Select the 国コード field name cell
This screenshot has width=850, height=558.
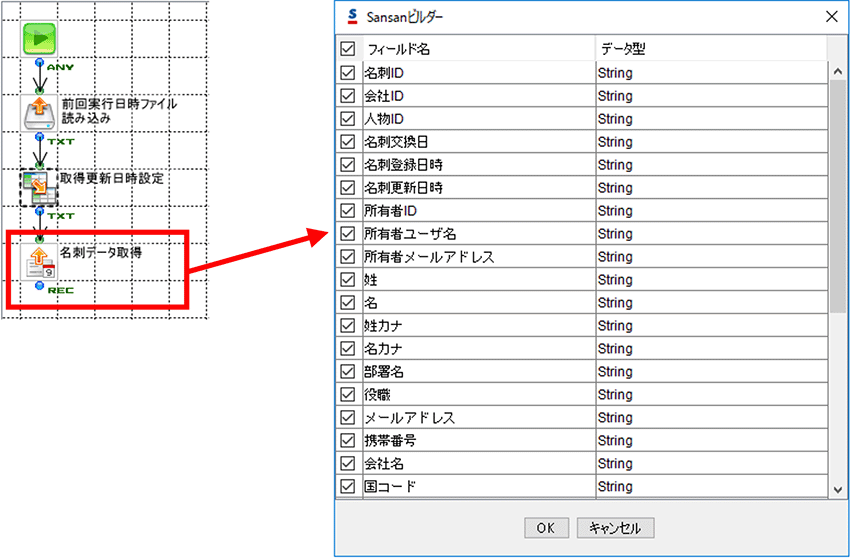click(x=479, y=486)
